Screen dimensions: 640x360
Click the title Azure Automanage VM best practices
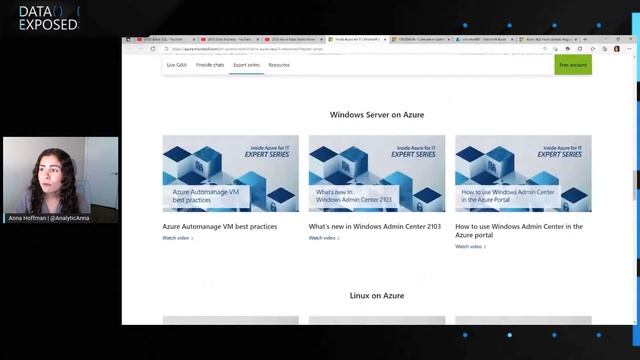[x=220, y=227]
